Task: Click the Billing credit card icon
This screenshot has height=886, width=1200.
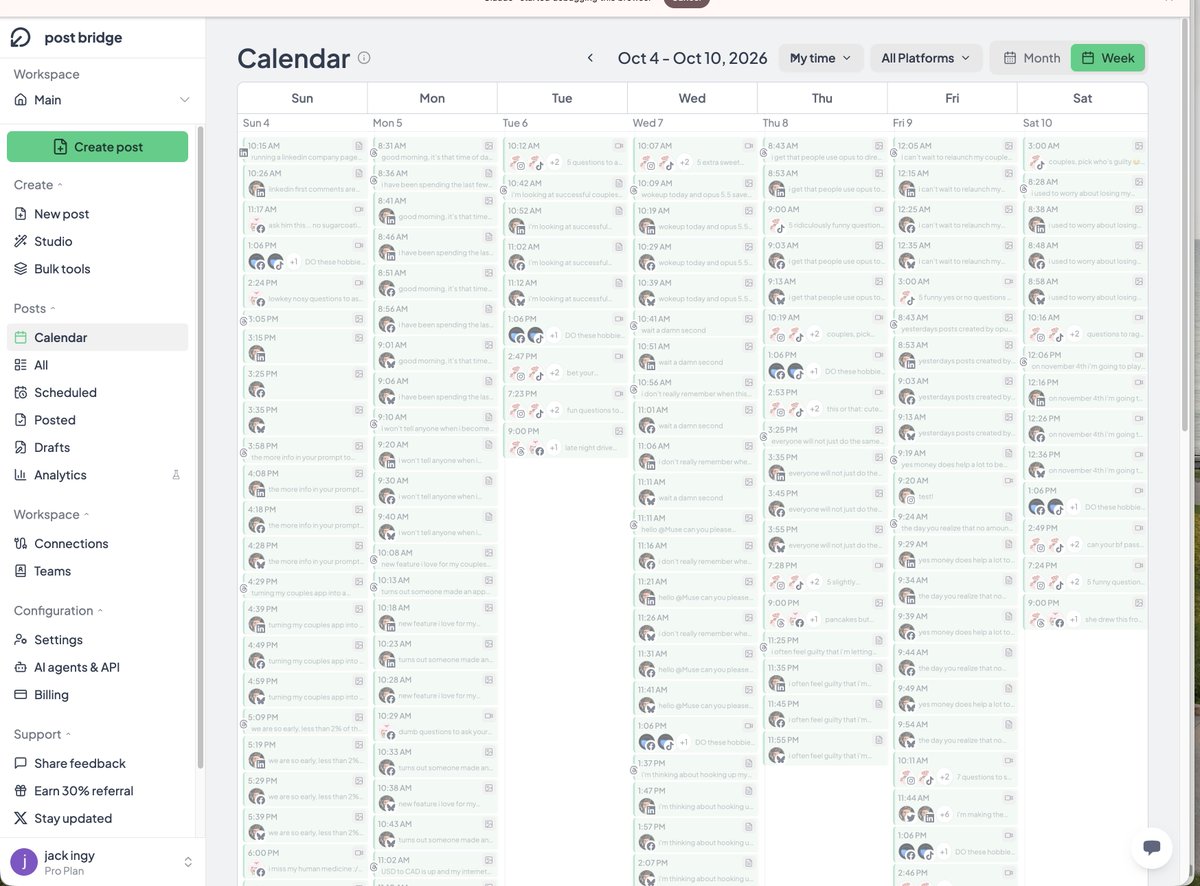Action: [21, 695]
